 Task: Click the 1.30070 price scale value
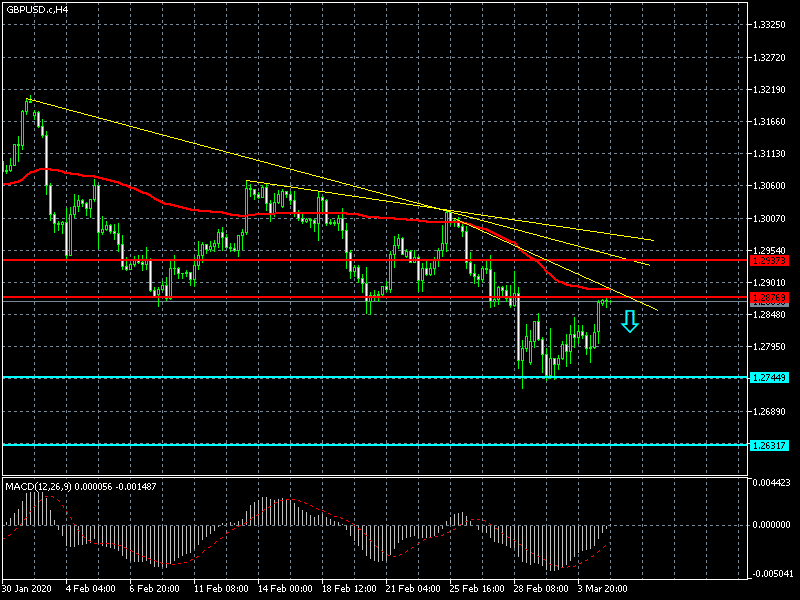point(771,218)
